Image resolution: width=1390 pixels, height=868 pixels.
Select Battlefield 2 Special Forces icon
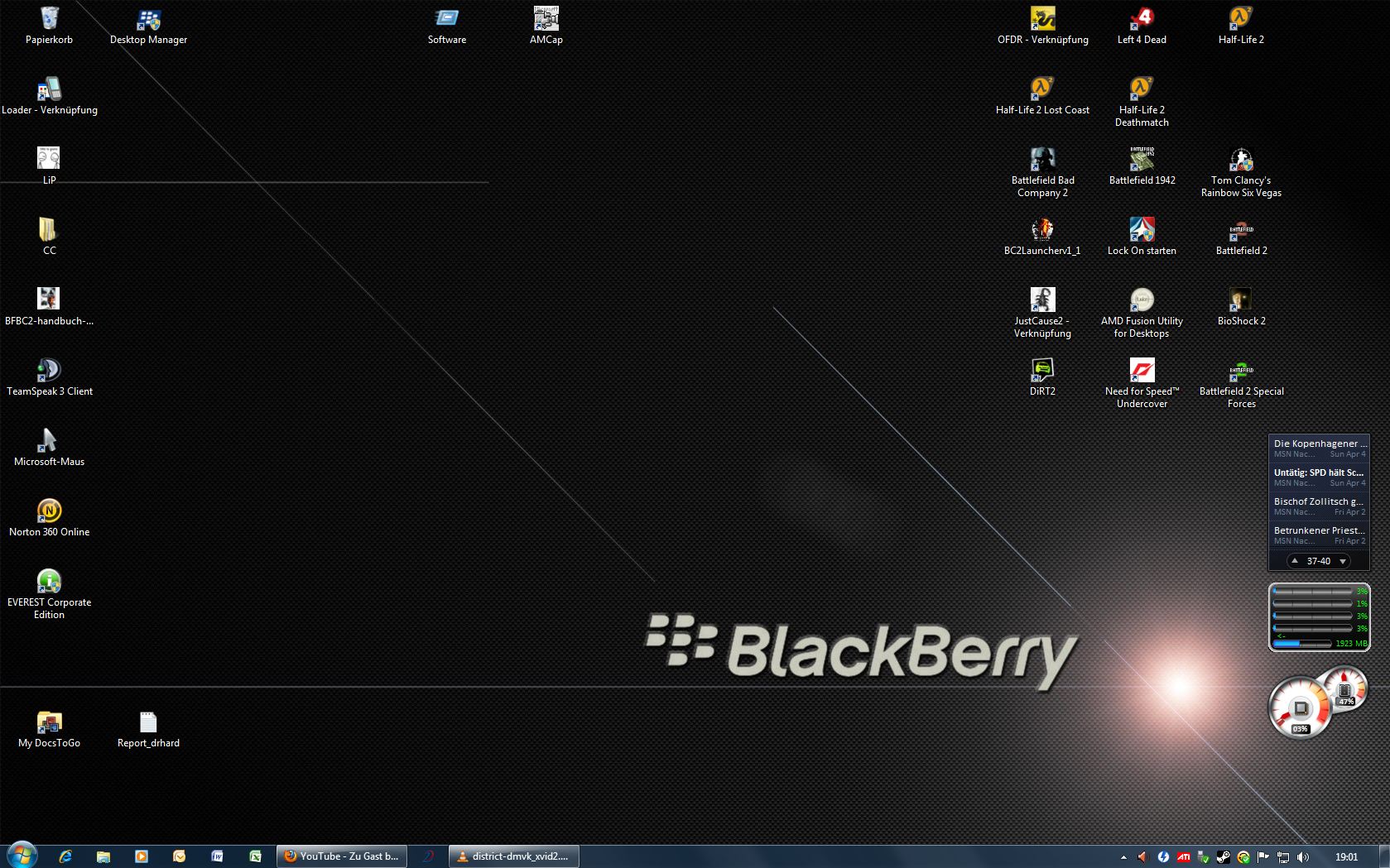point(1241,383)
